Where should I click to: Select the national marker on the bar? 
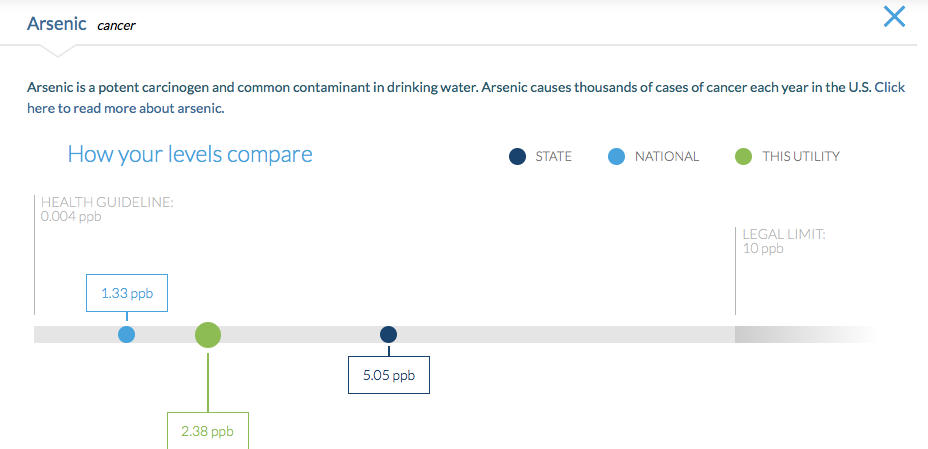[x=127, y=334]
